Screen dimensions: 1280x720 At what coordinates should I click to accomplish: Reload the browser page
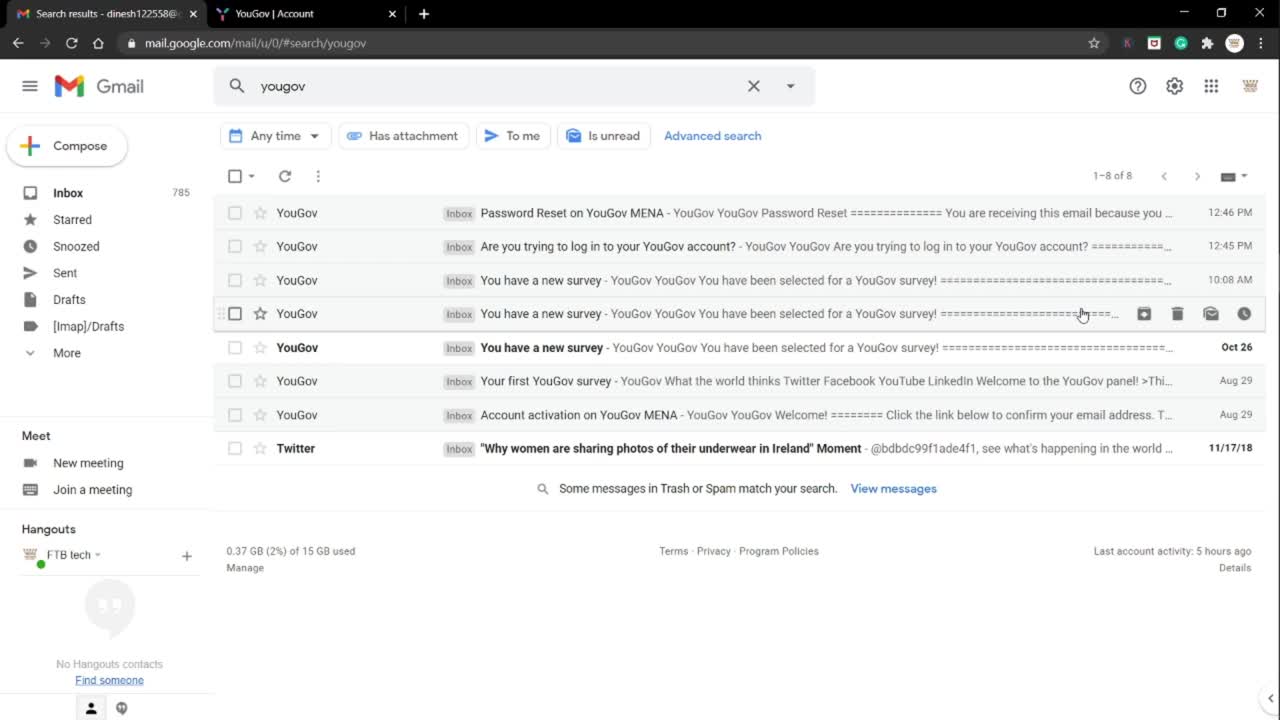(x=71, y=43)
